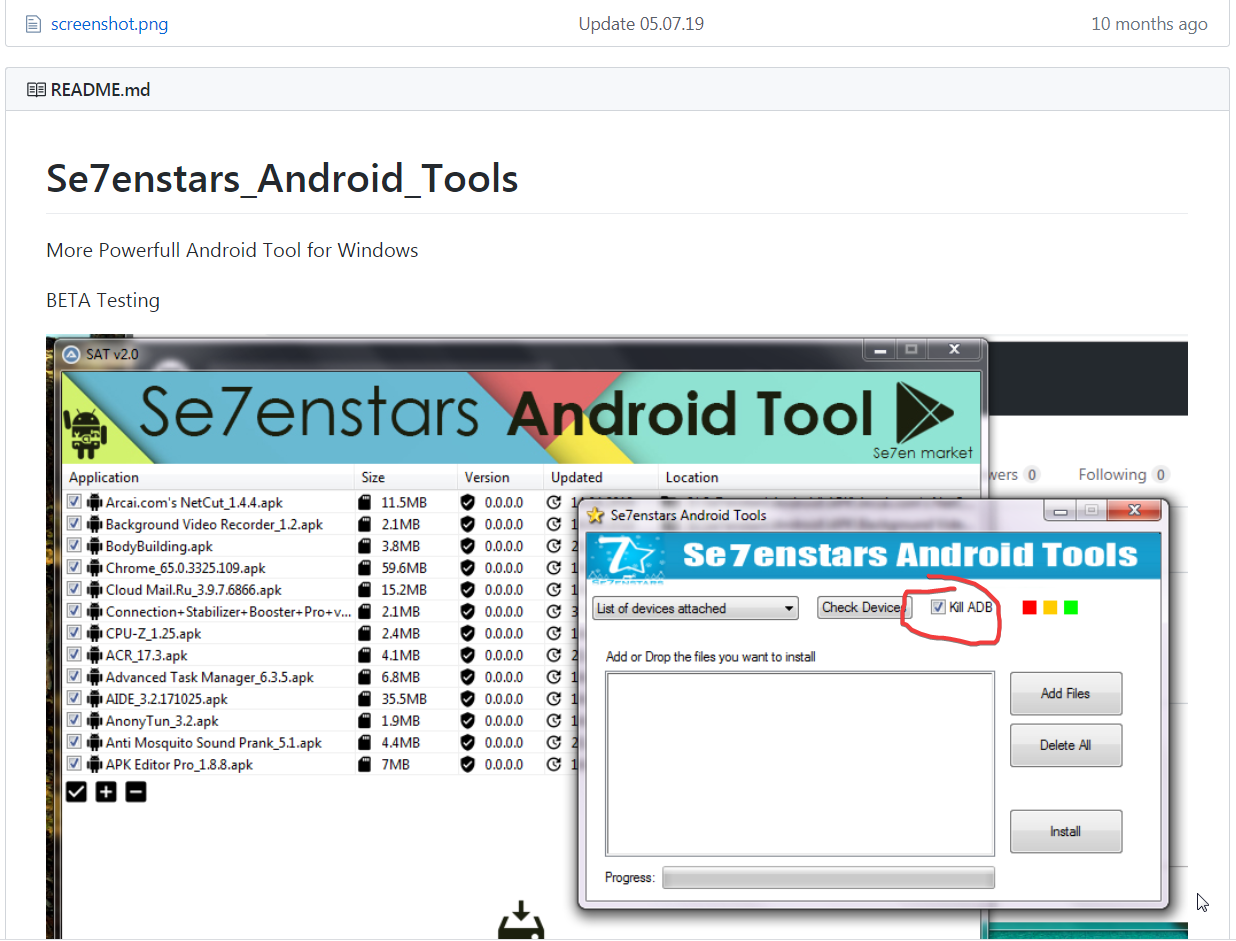Click the 7MB size value

(x=395, y=764)
